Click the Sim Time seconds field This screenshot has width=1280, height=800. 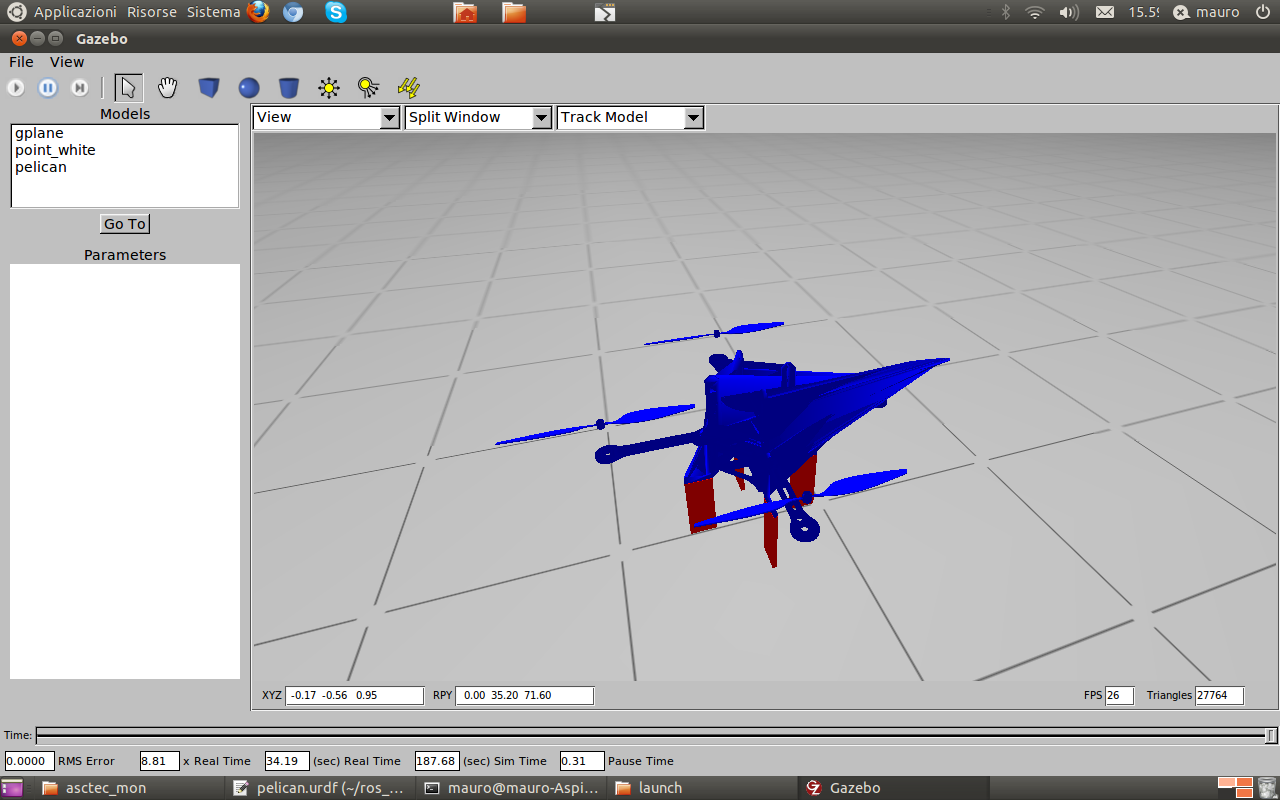pos(437,761)
